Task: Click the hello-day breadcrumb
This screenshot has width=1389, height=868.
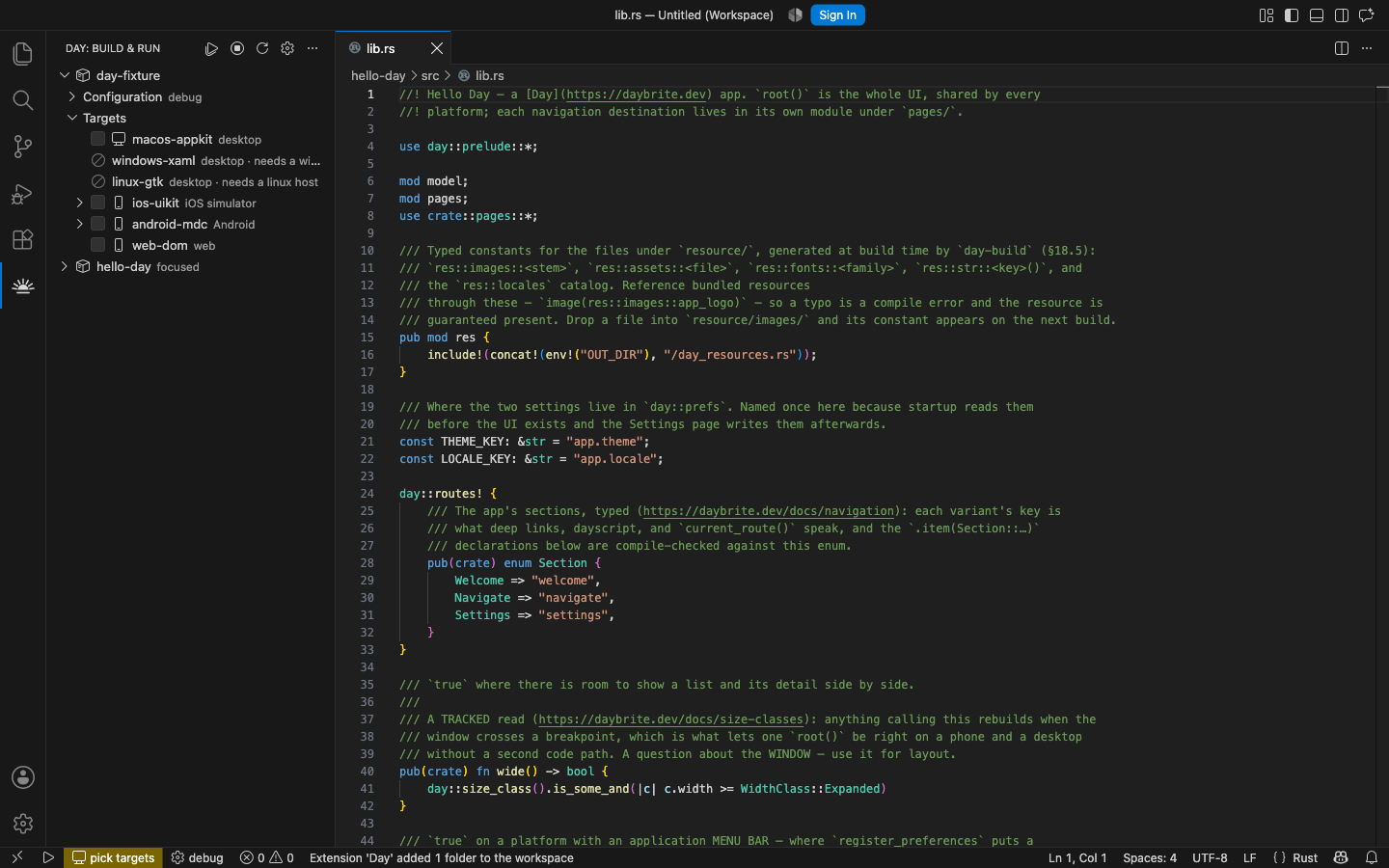Action: click(378, 75)
